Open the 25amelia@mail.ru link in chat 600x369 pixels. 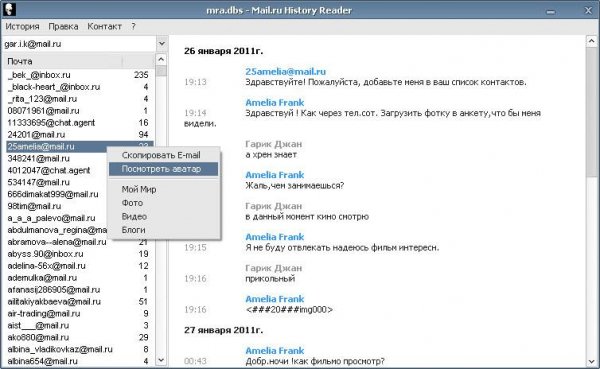285,72
